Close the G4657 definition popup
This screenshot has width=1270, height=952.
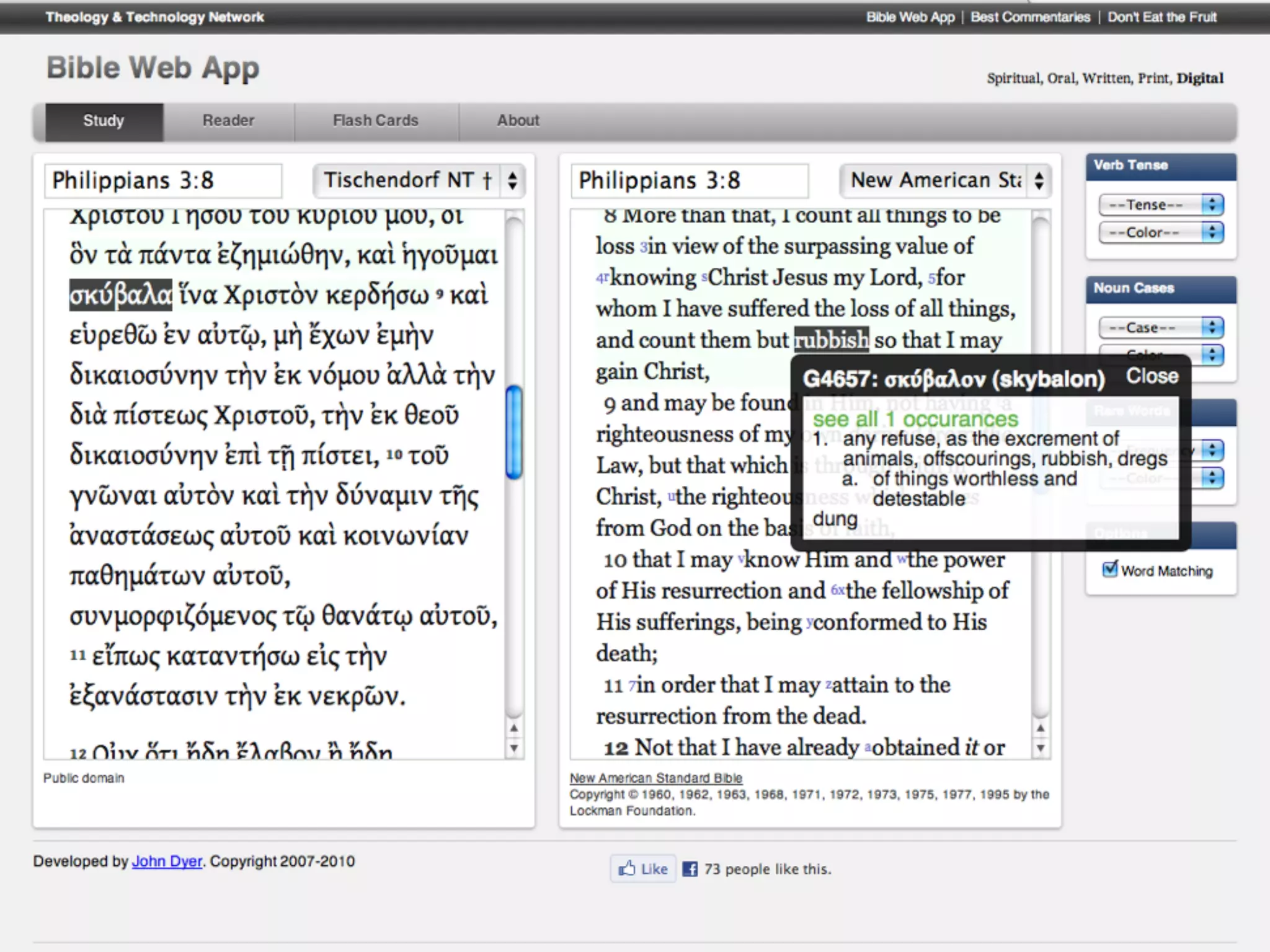click(1152, 376)
